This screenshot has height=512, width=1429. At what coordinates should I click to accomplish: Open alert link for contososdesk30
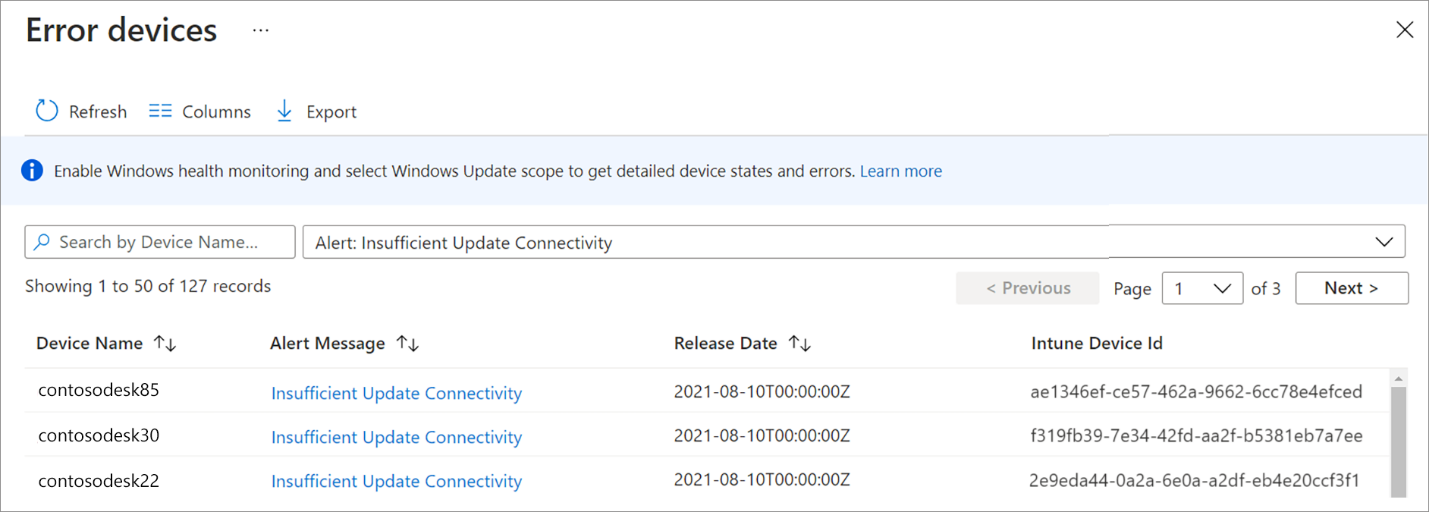pos(396,437)
